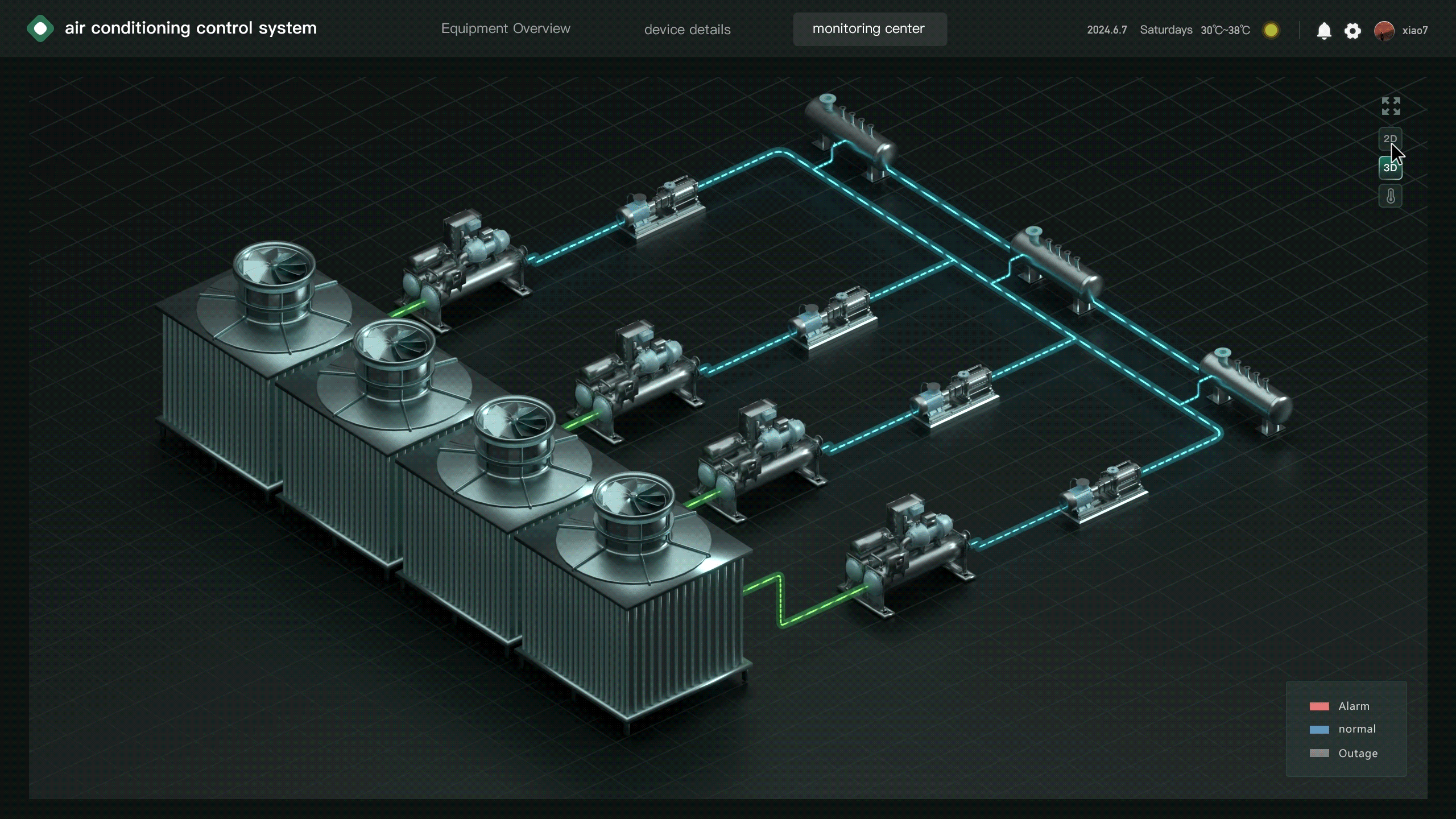The height and width of the screenshot is (819, 1456).
Task: Click the 'Outage' legend label
Action: click(x=1358, y=753)
